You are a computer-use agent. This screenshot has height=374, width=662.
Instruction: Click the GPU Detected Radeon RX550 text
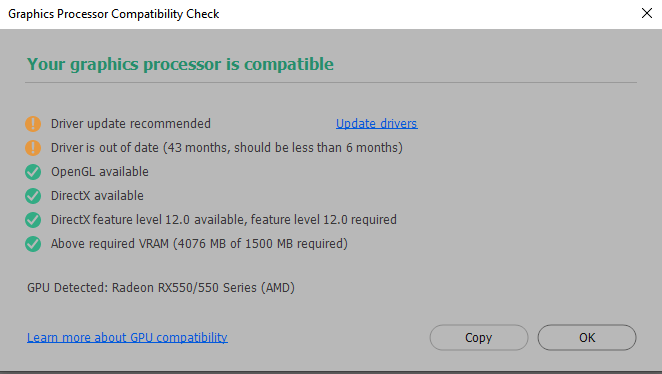[161, 288]
